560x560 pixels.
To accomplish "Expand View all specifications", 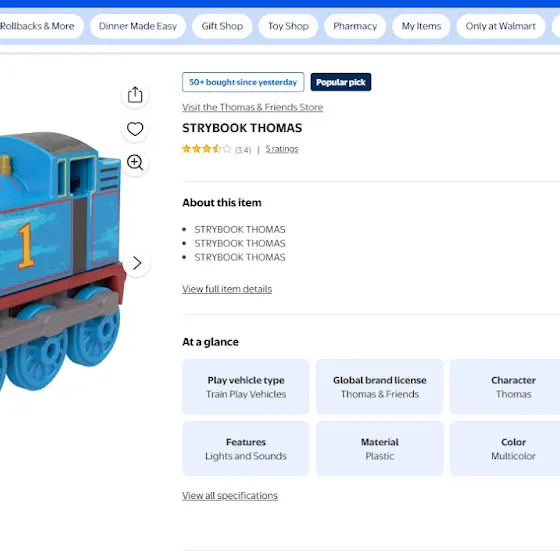I will (230, 496).
